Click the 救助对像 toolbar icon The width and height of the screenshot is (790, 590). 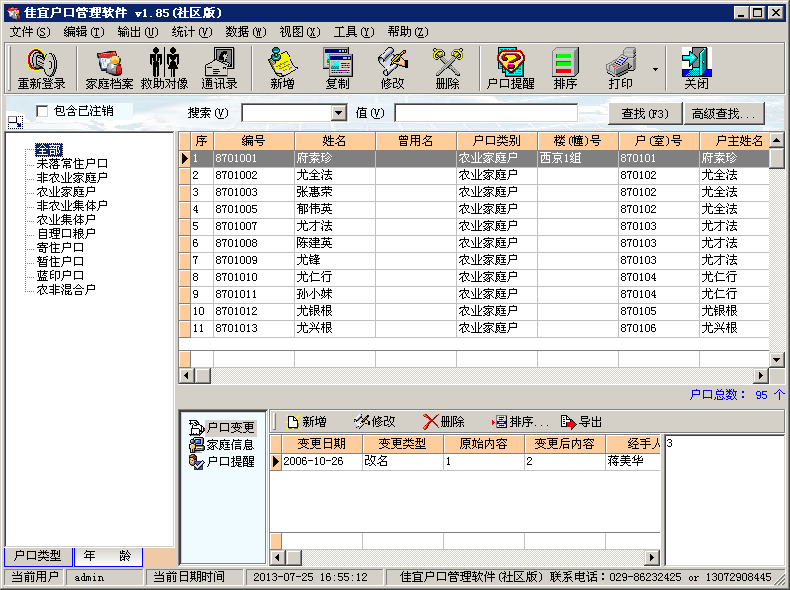pos(164,69)
